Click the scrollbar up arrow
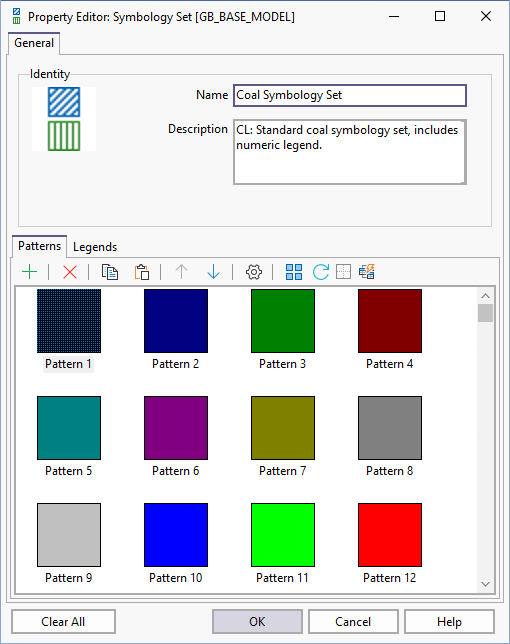This screenshot has width=510, height=644. [485, 296]
